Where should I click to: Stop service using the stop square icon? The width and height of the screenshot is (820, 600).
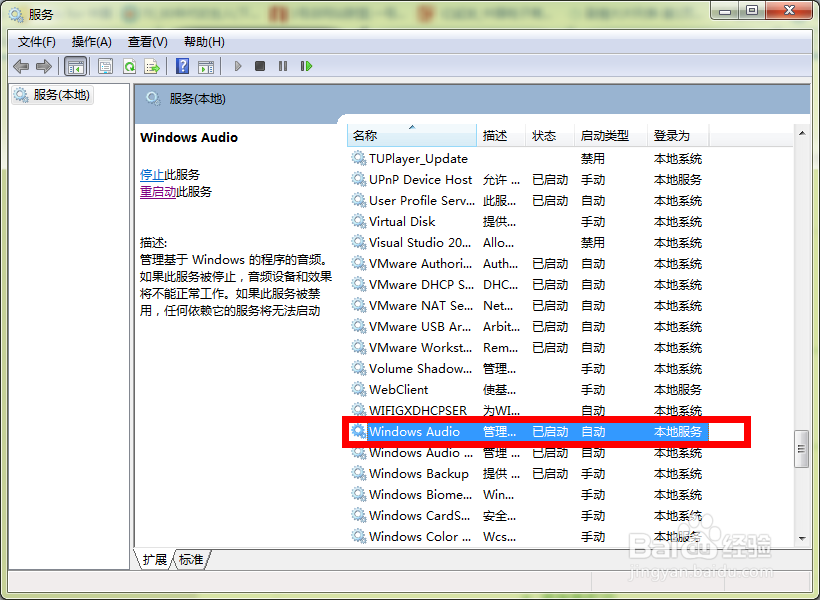(260, 66)
